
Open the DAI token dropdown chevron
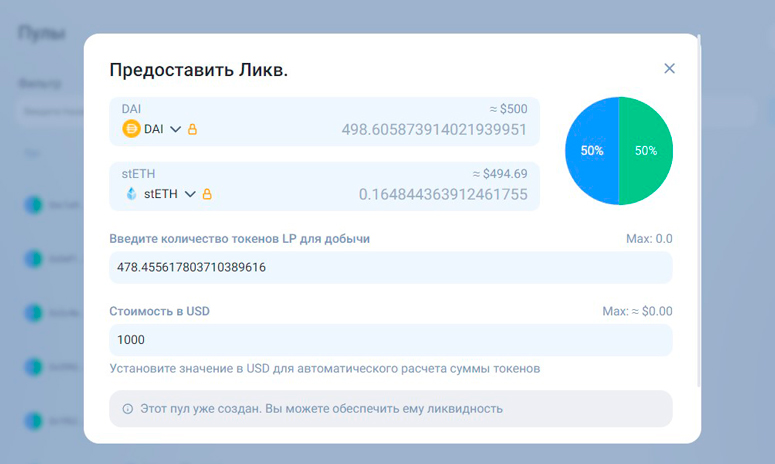tap(175, 129)
